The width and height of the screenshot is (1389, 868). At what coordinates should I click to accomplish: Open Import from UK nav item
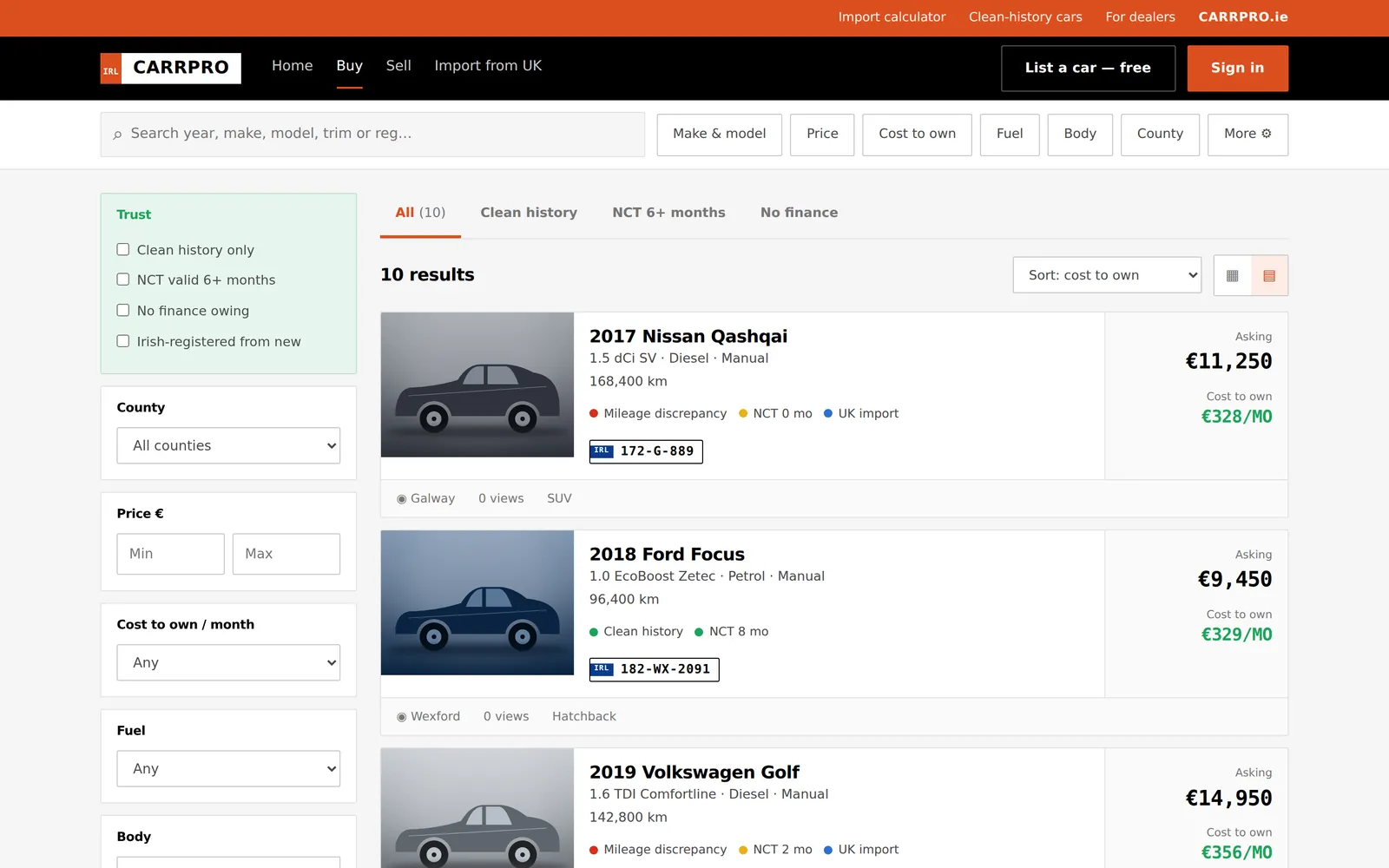click(488, 66)
